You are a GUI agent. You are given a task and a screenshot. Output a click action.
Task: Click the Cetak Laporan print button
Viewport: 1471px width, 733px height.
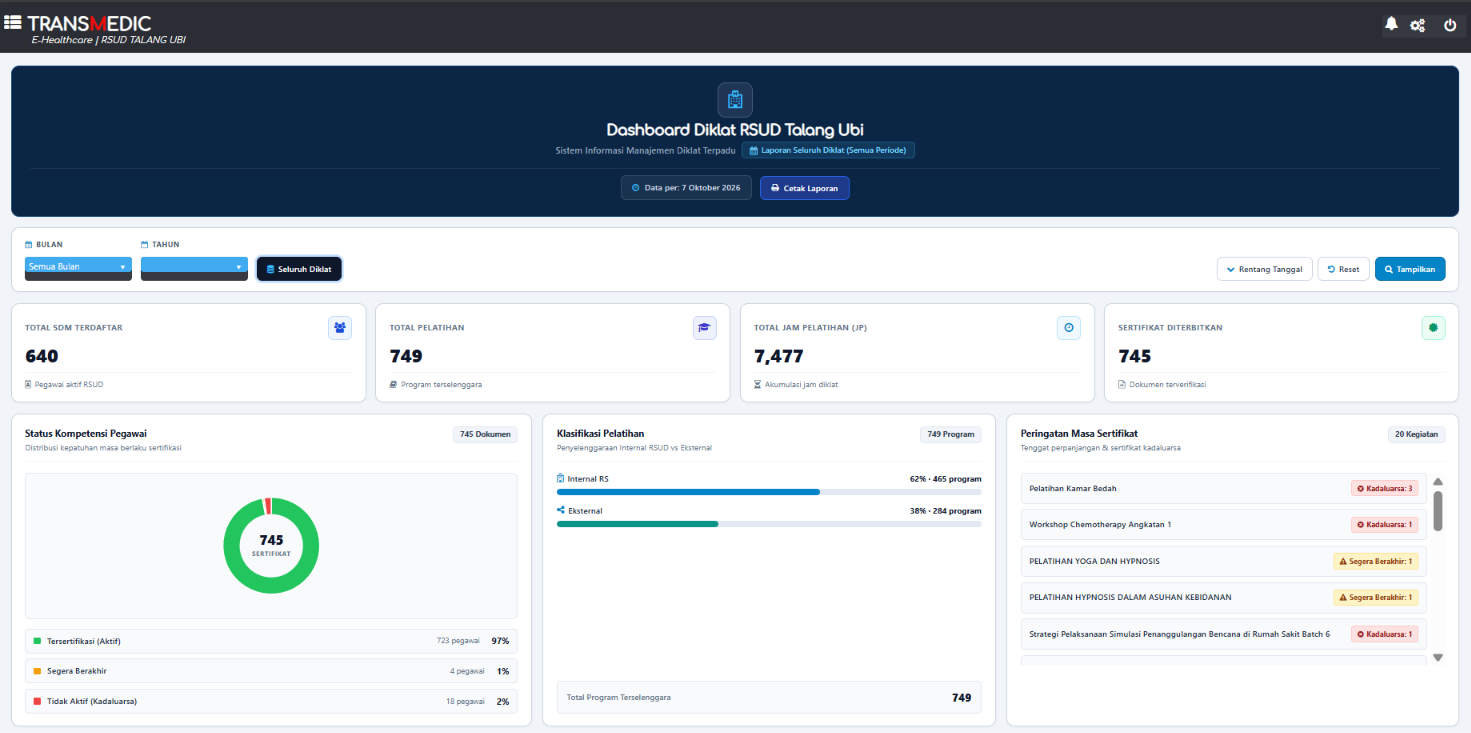(804, 188)
